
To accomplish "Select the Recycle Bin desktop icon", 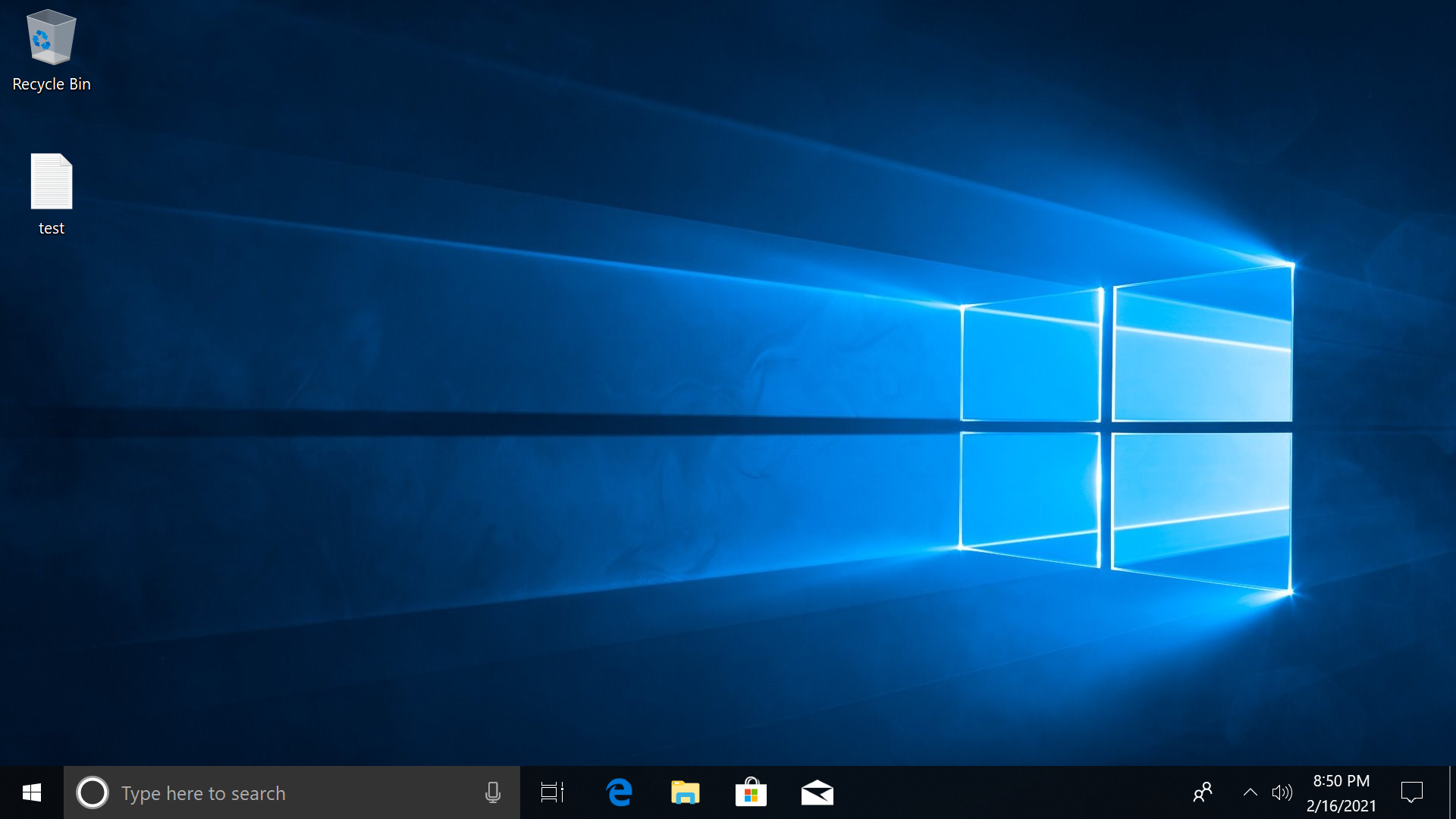I will click(51, 38).
